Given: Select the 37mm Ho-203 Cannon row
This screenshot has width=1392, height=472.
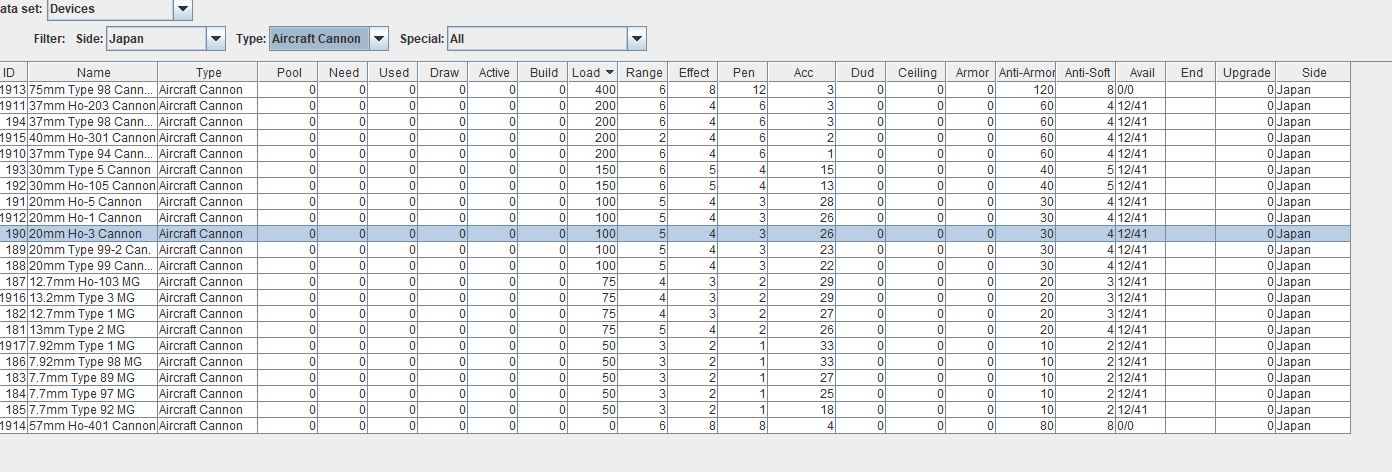Looking at the screenshot, I should coord(675,106).
